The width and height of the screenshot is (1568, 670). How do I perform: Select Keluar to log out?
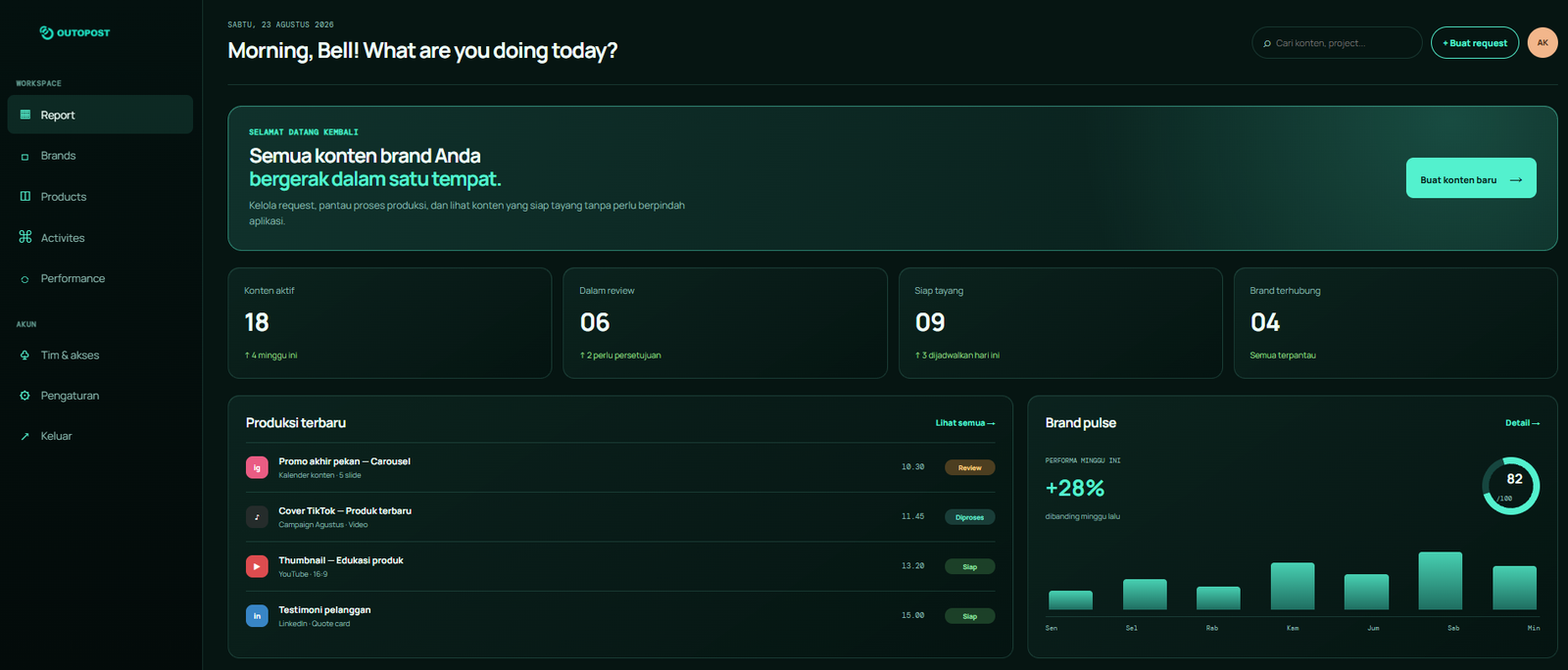tap(100, 436)
